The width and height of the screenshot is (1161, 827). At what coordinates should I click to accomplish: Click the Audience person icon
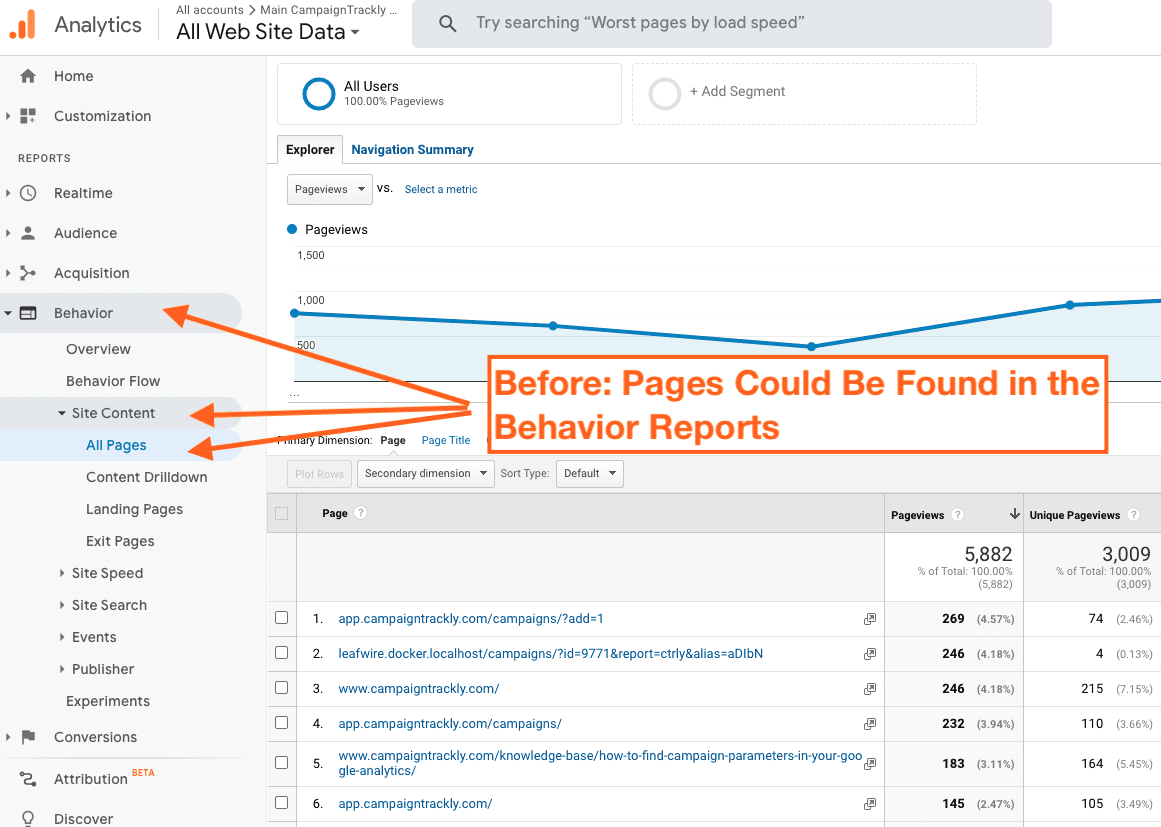[28, 233]
